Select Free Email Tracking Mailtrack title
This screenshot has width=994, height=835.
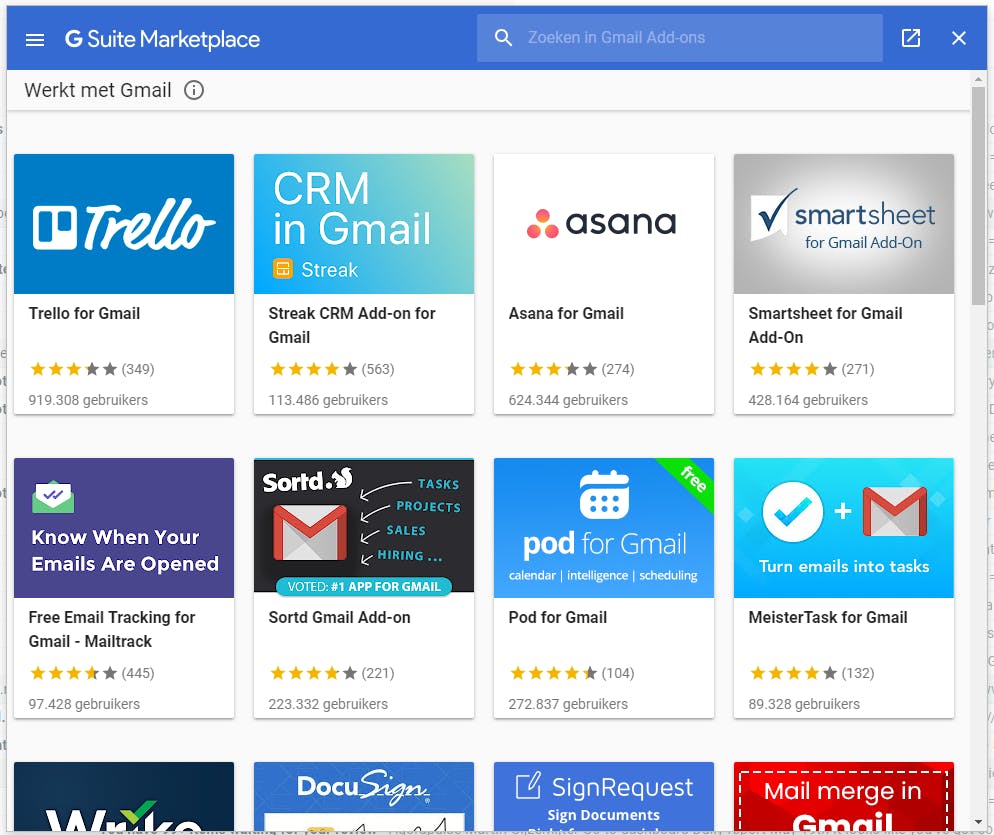112,629
